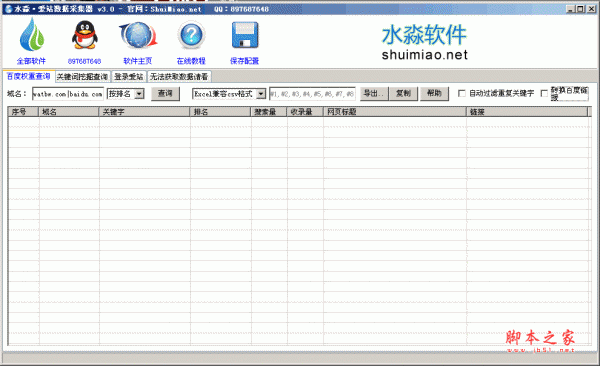Sort by the 排名 column header

click(220, 112)
